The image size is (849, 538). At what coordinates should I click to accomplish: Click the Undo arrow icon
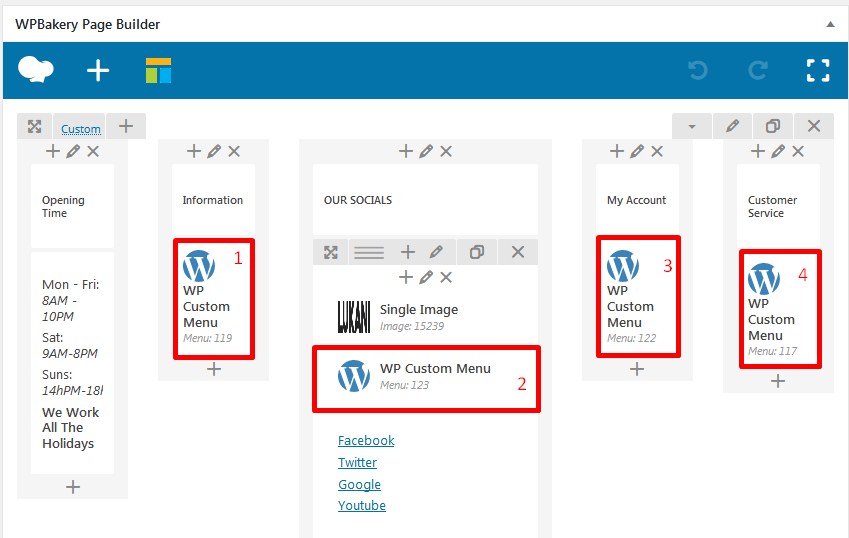698,70
